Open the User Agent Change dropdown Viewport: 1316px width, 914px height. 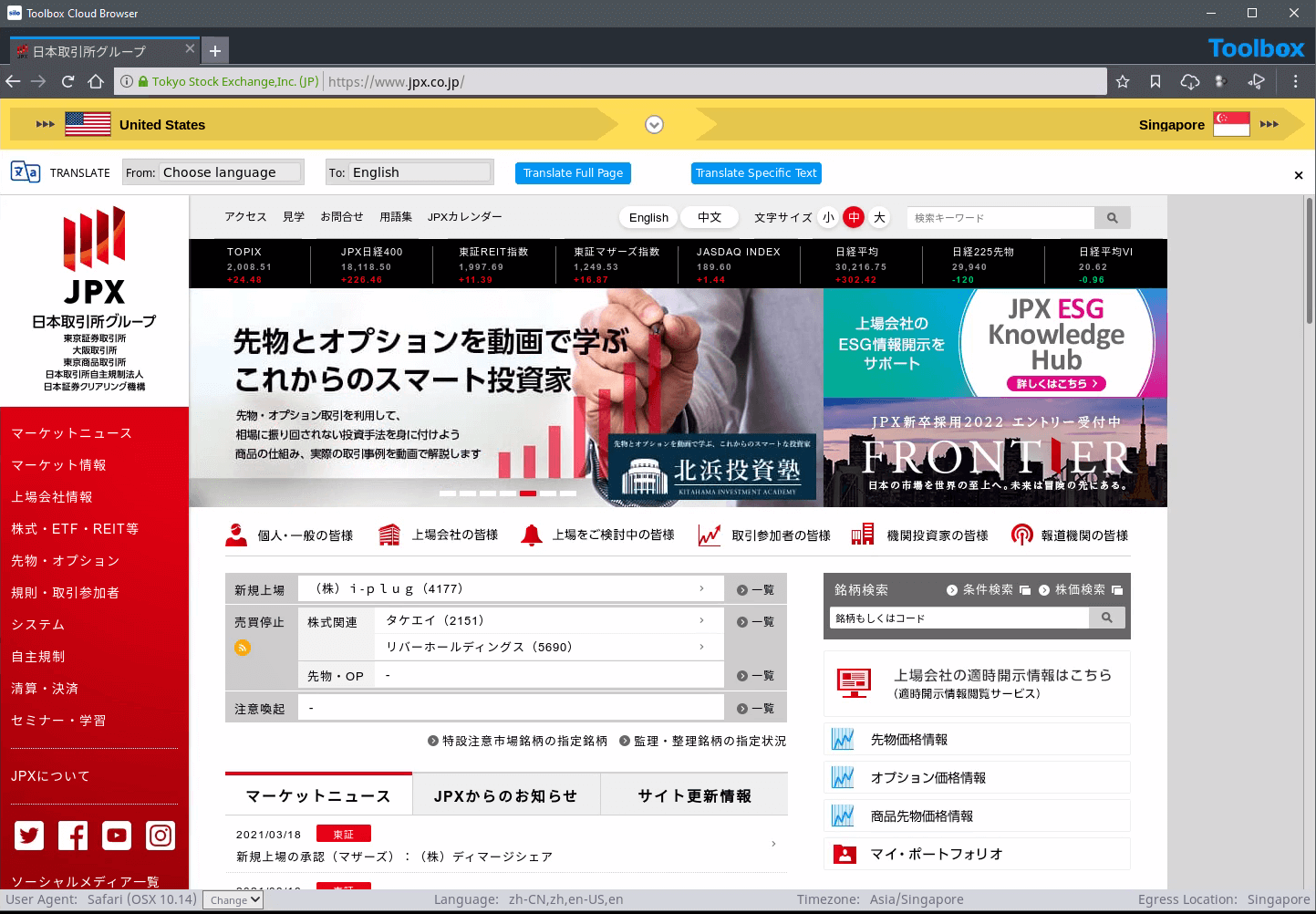click(233, 899)
